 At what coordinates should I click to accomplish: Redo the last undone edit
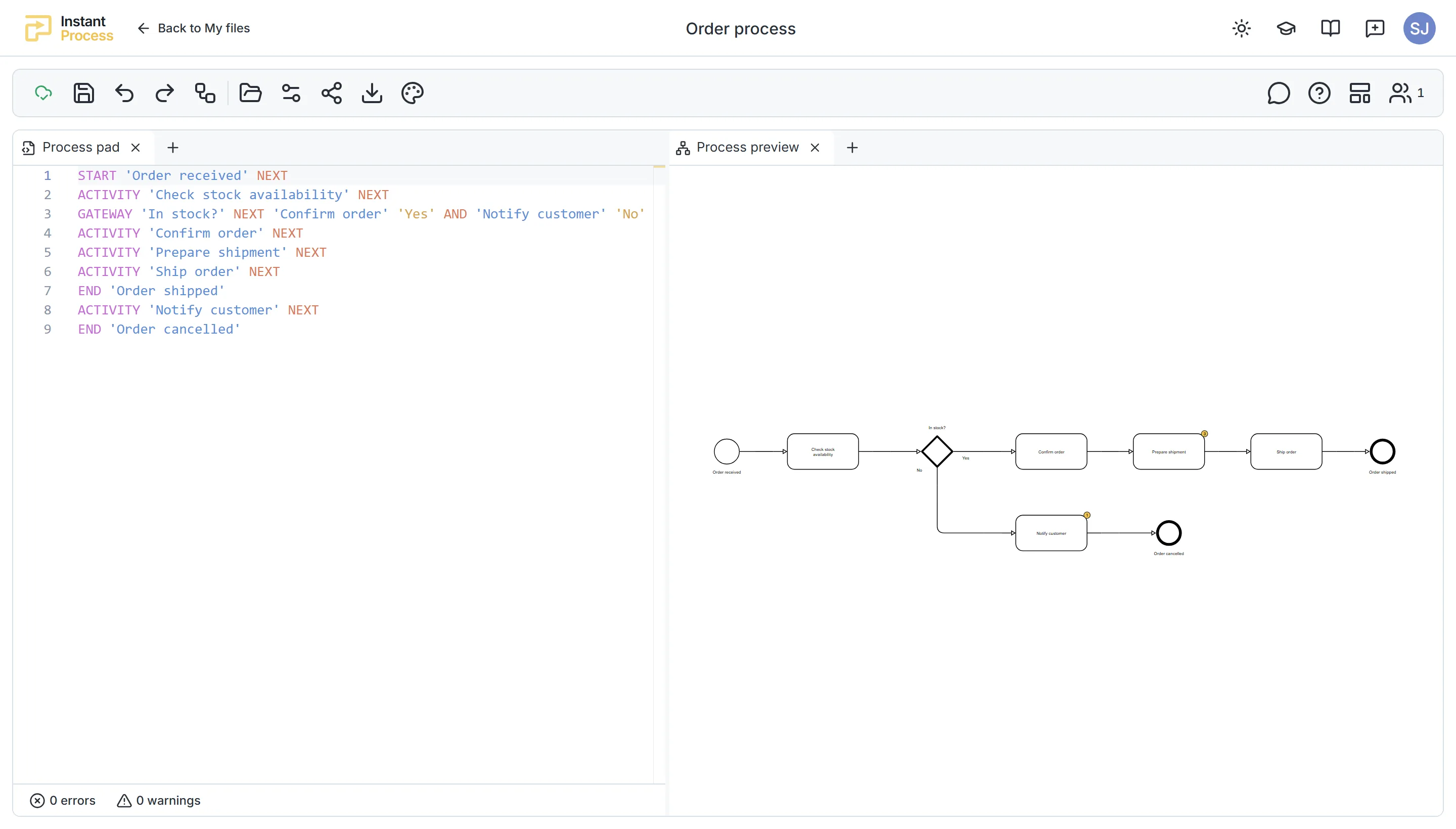click(x=165, y=93)
